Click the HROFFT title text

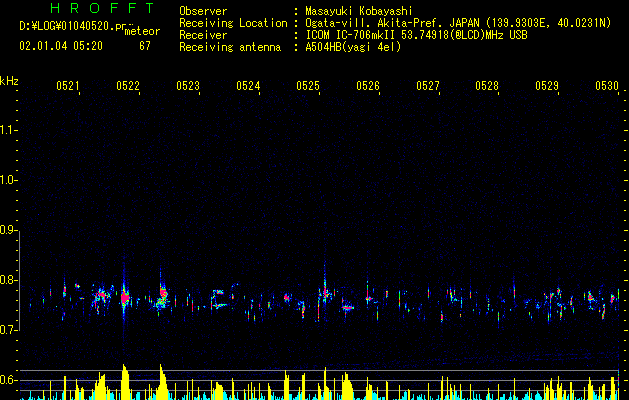[x=103, y=8]
